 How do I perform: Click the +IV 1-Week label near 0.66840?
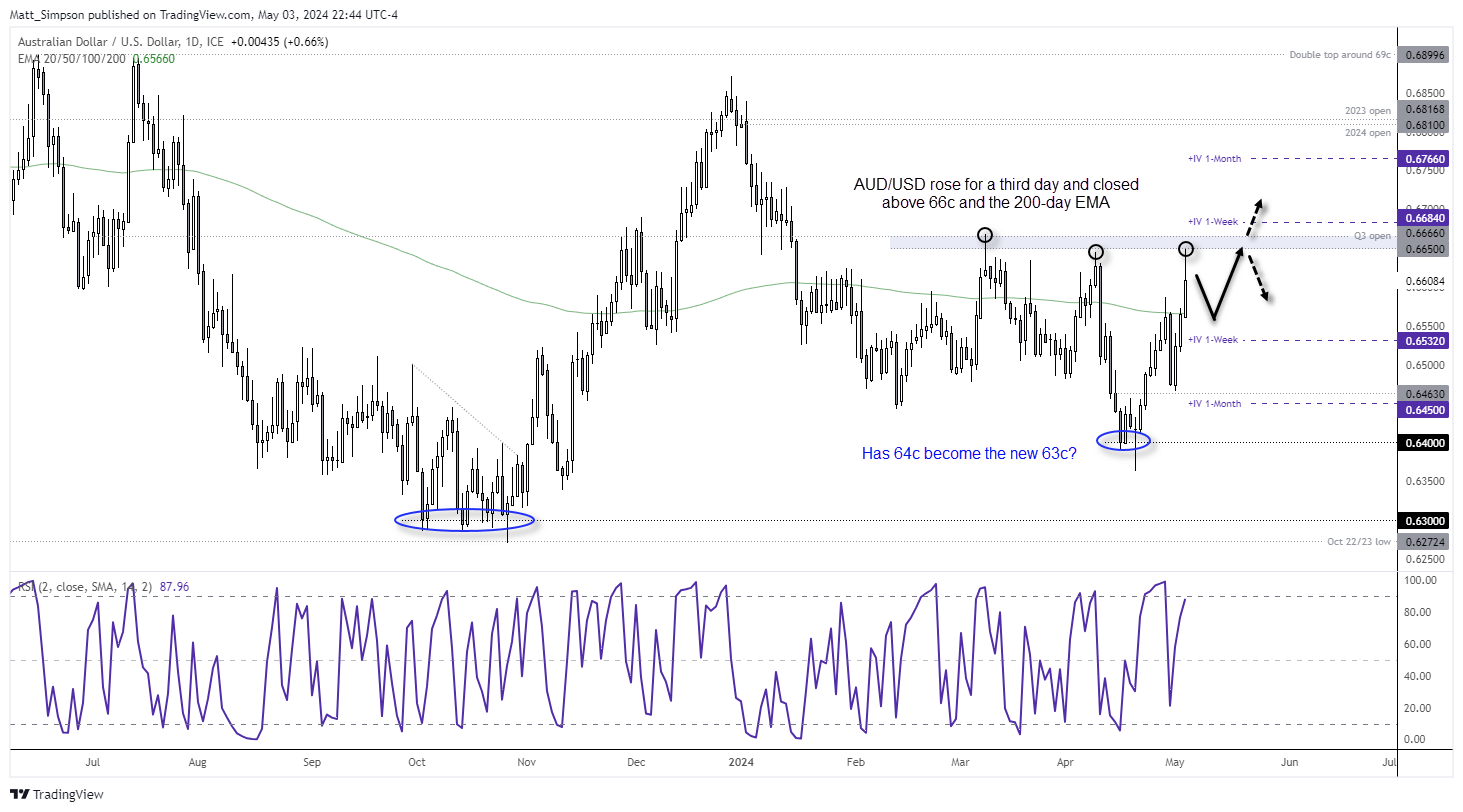click(1212, 221)
